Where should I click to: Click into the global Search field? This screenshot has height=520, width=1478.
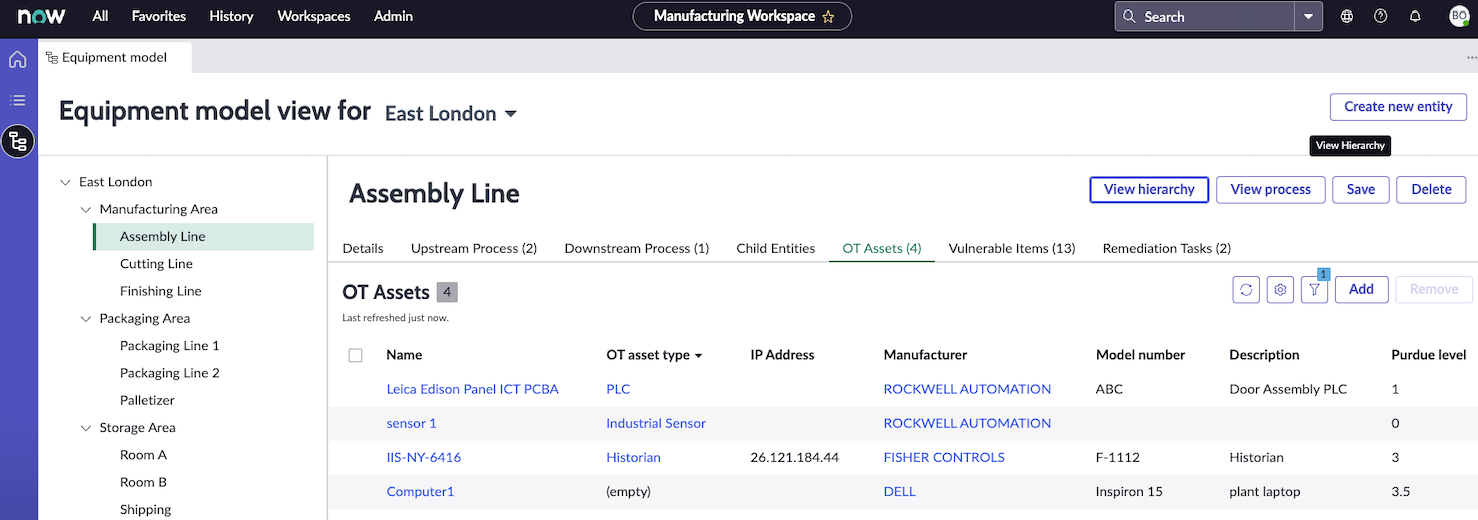[1205, 16]
